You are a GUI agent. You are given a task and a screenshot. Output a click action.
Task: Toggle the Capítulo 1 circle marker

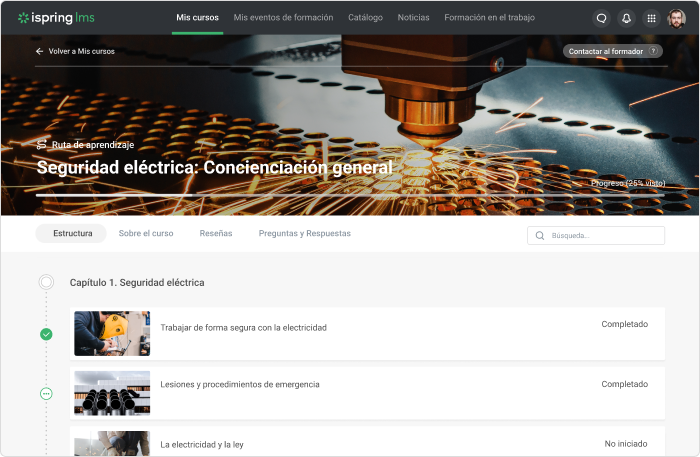(46, 282)
